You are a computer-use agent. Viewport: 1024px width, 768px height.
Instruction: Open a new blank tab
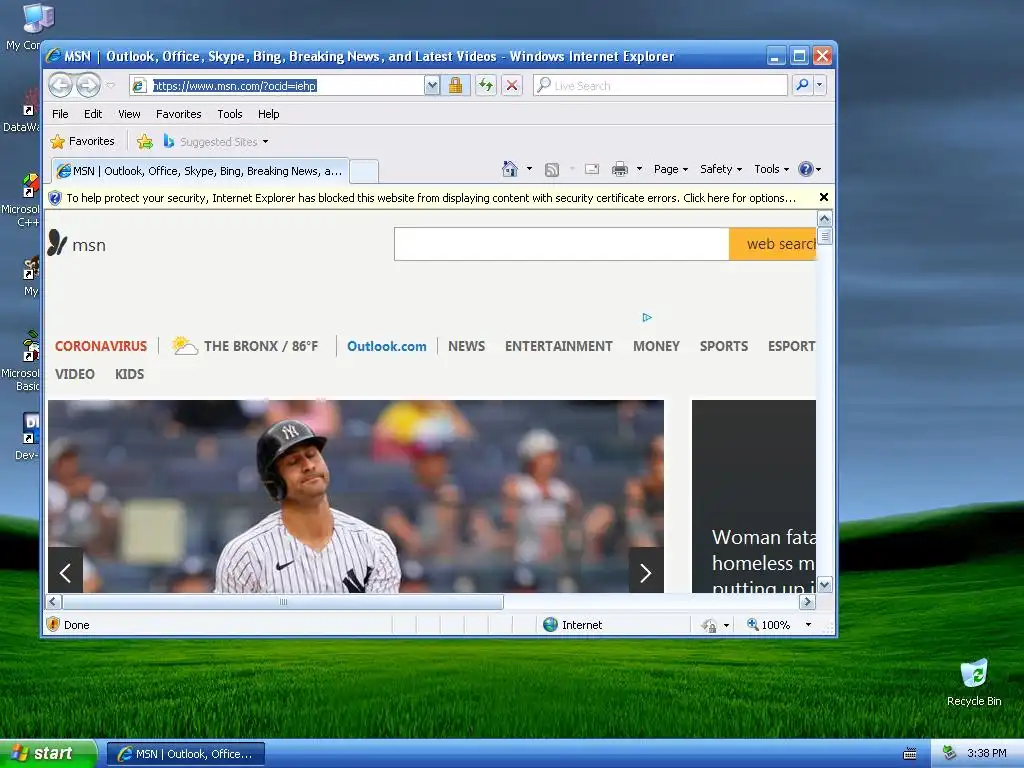click(x=364, y=172)
